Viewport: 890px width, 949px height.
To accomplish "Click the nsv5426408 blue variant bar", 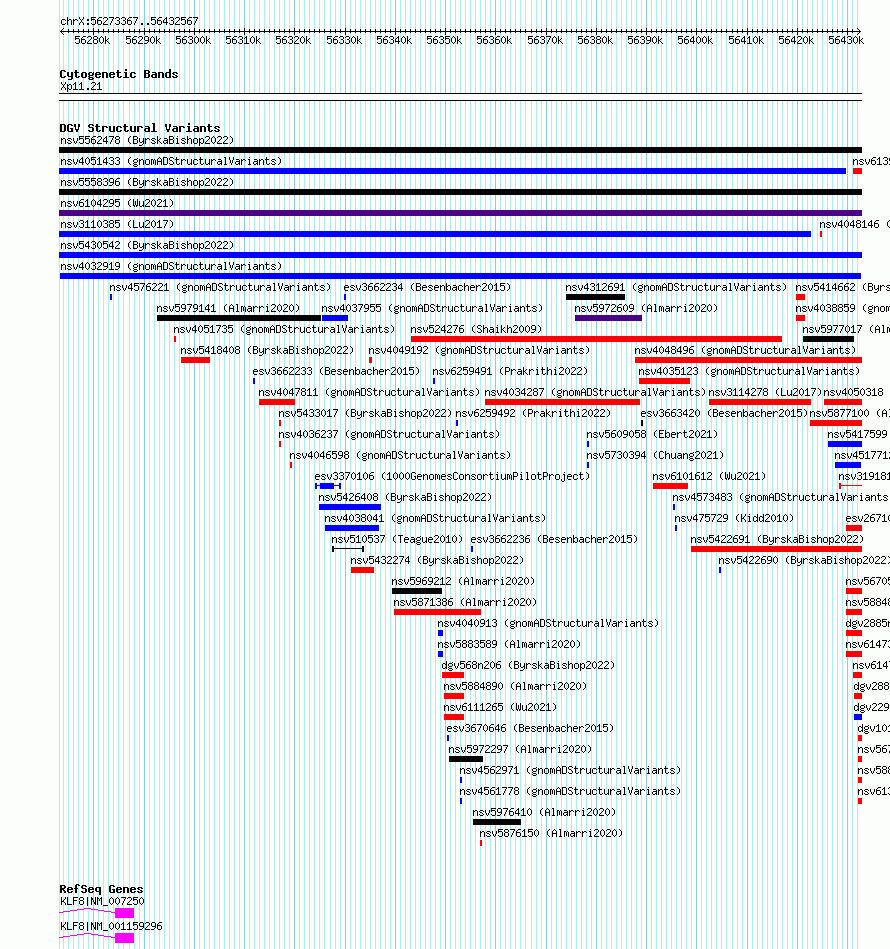I will click(x=350, y=507).
